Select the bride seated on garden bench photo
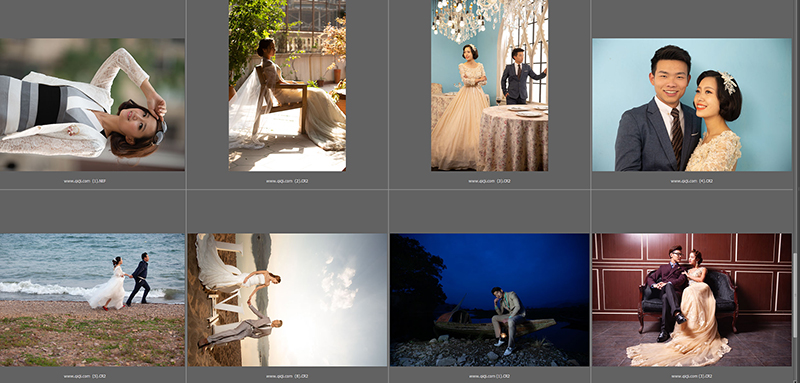800x383 pixels. 287,85
